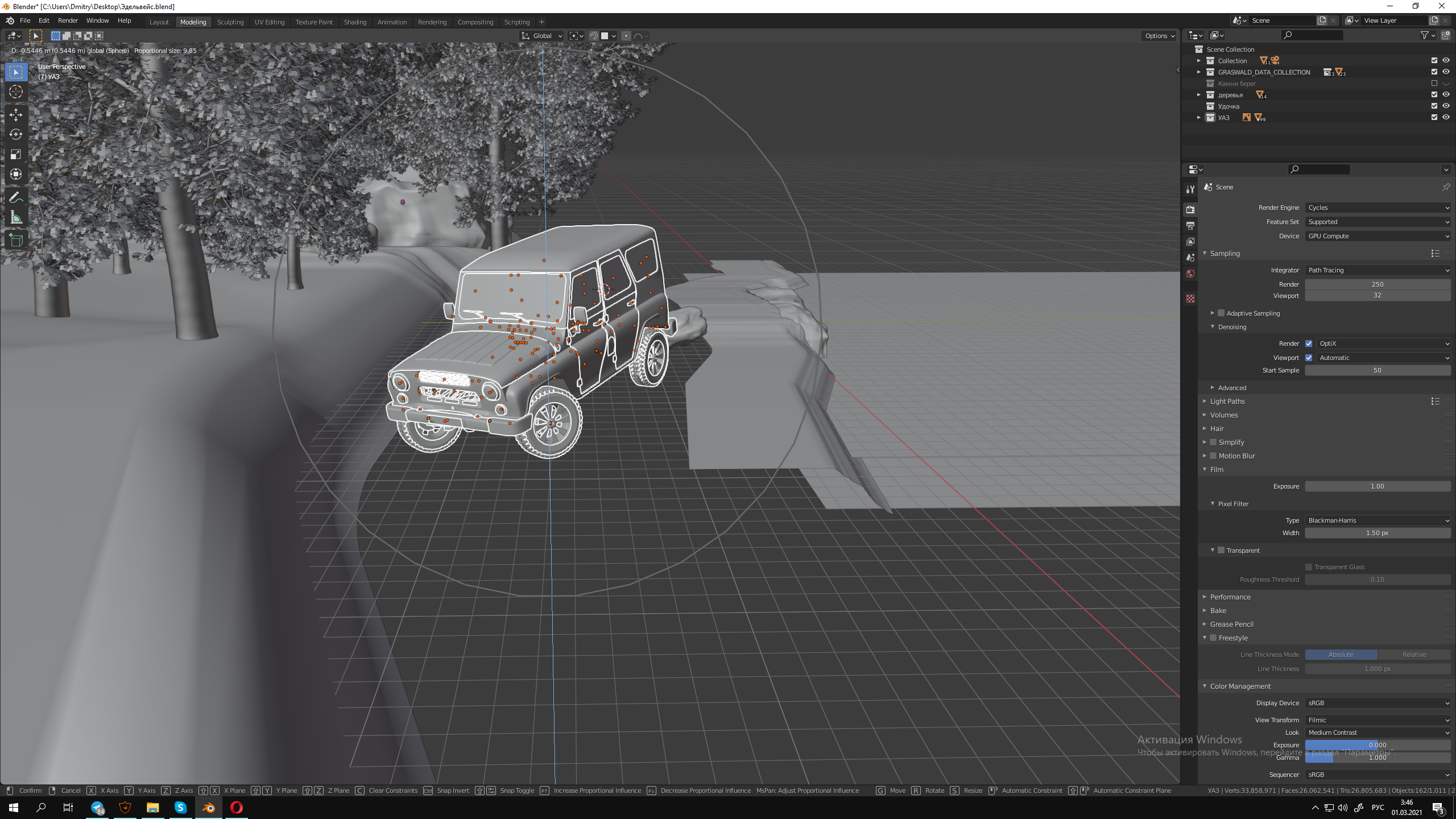Expand the УАЗ collection in outliner
This screenshot has width=1456, height=819.
point(1199,117)
